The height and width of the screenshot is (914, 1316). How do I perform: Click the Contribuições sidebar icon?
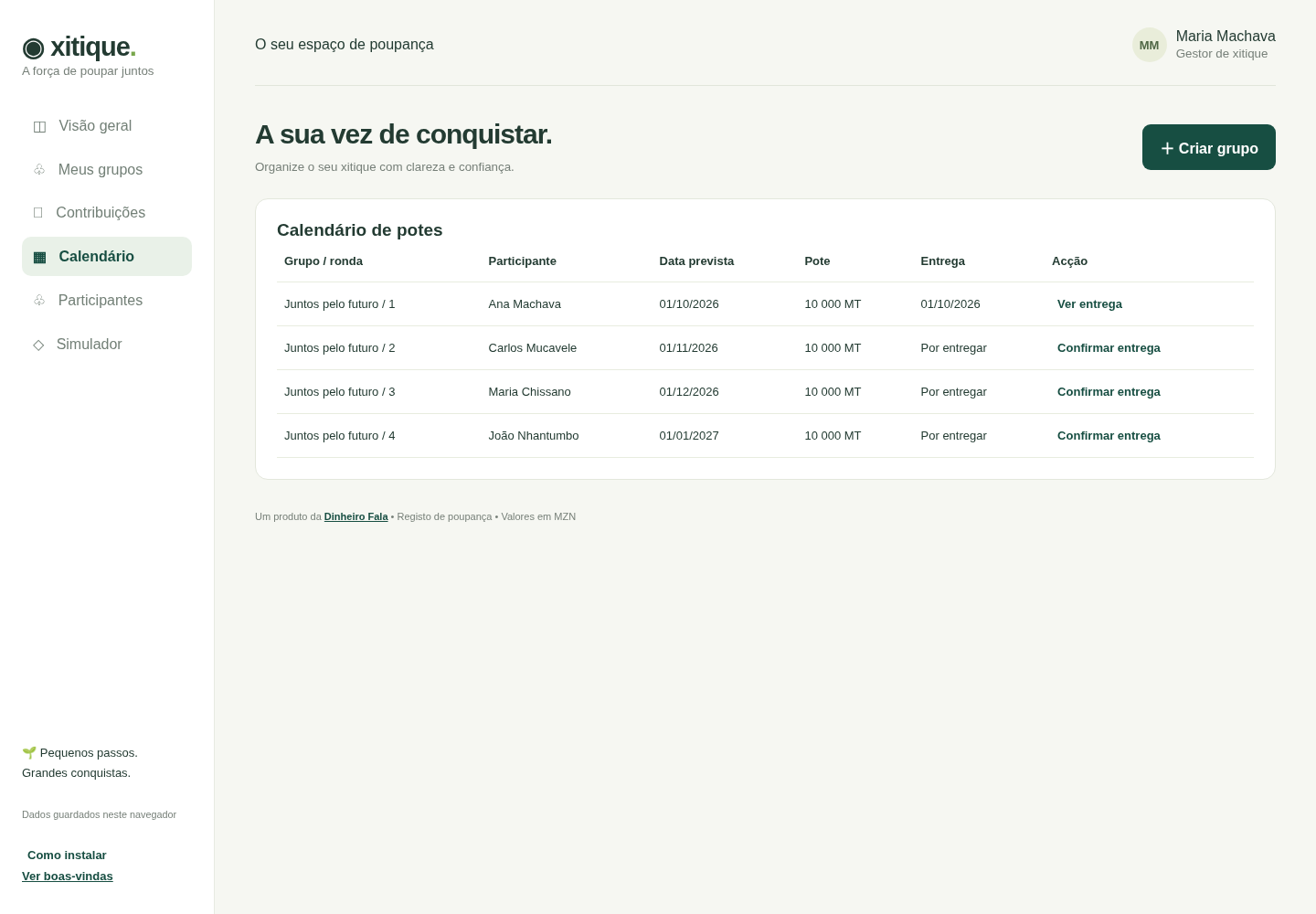pyautogui.click(x=38, y=213)
